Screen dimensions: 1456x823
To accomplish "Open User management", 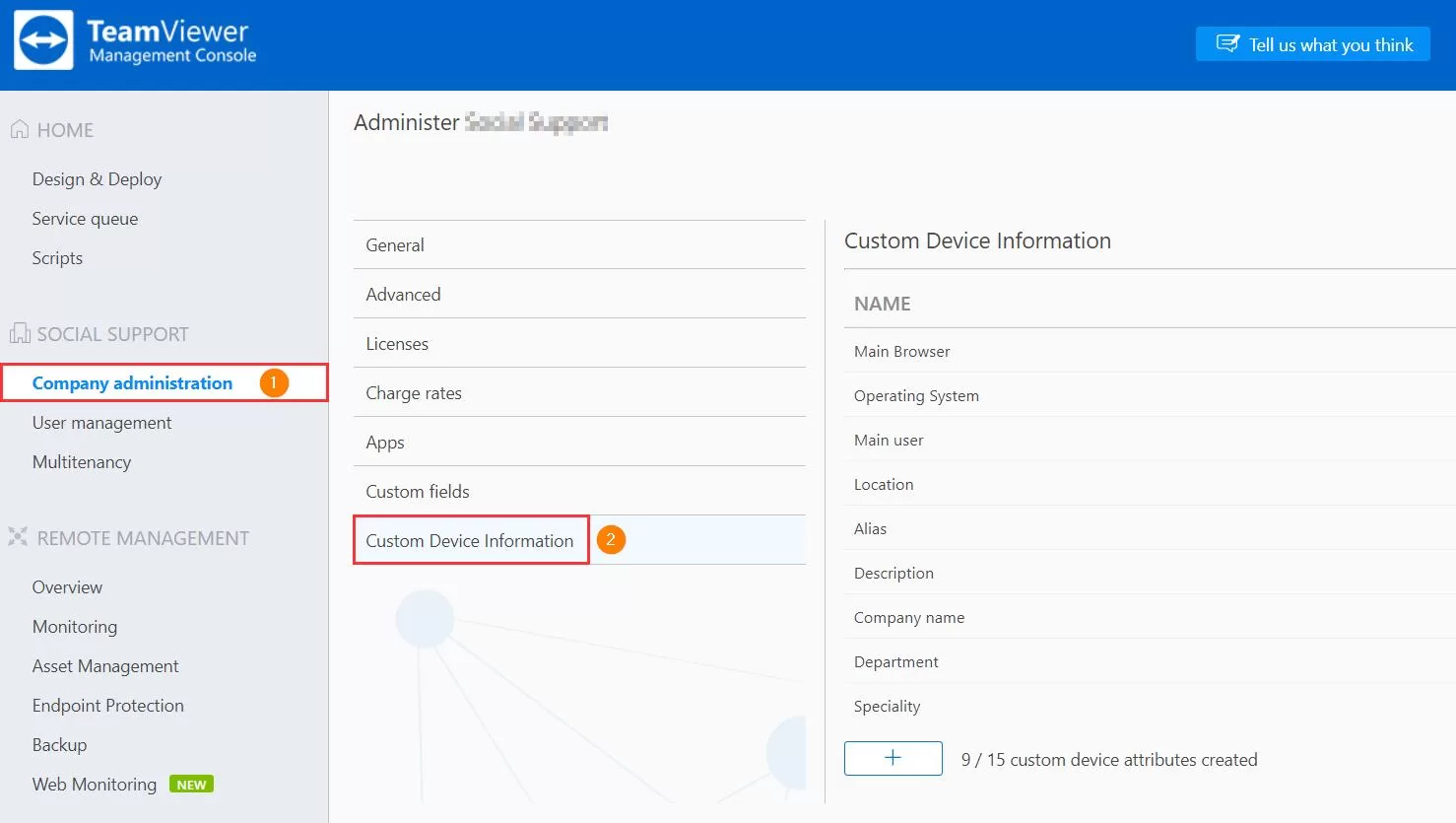I will pyautogui.click(x=101, y=422).
